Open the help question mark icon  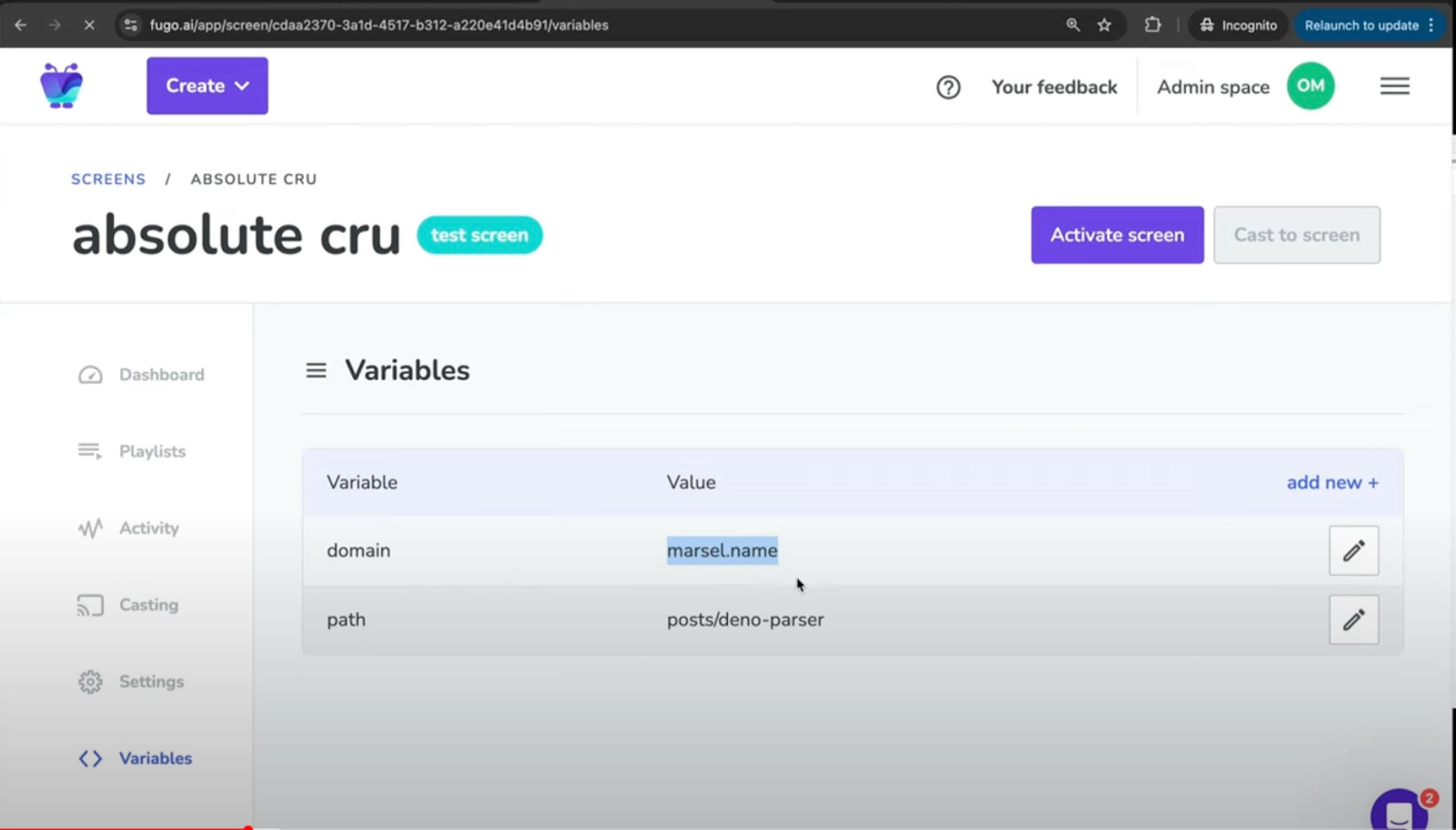948,87
